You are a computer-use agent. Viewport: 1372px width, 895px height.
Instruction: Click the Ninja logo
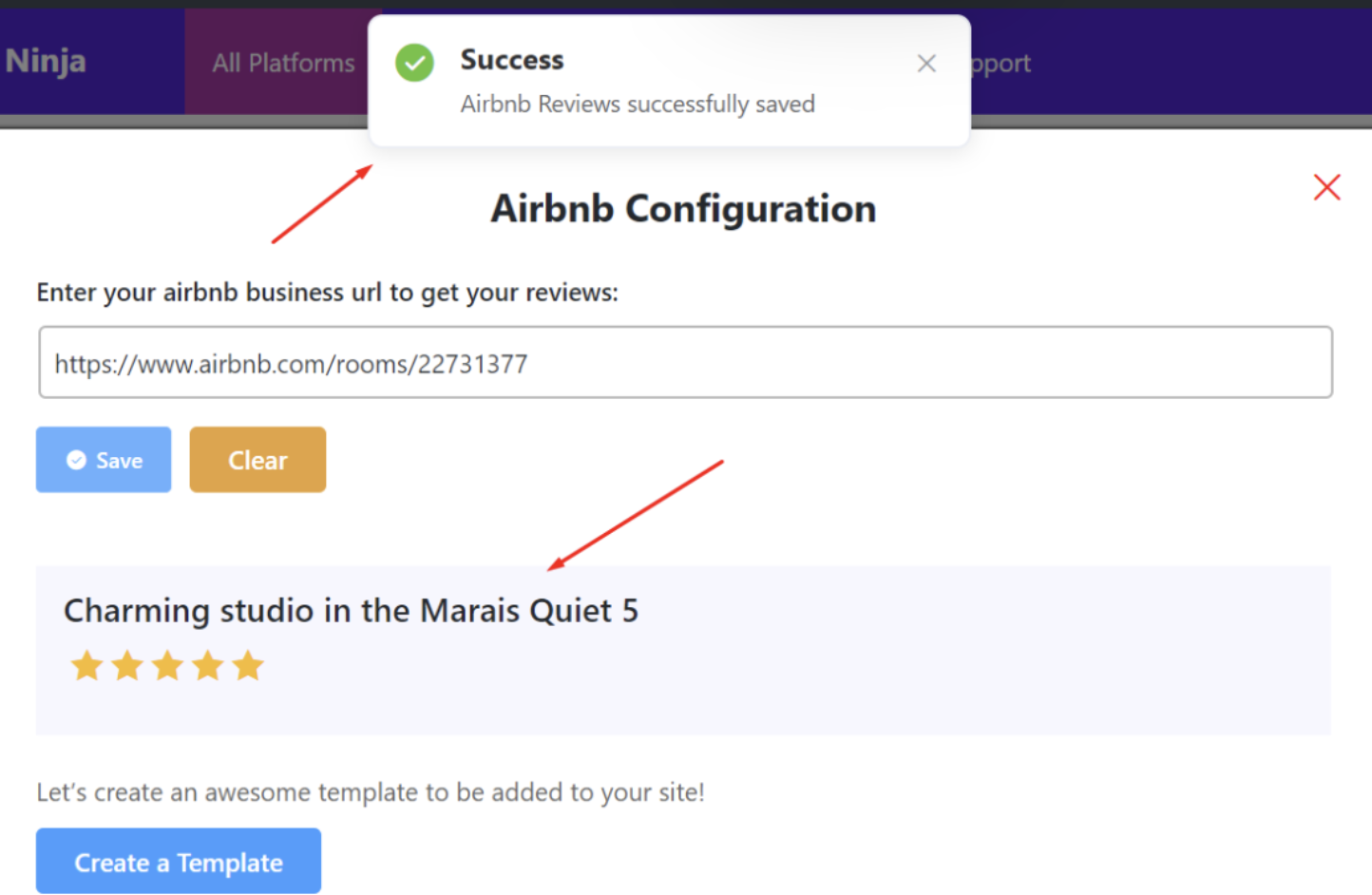tap(46, 62)
